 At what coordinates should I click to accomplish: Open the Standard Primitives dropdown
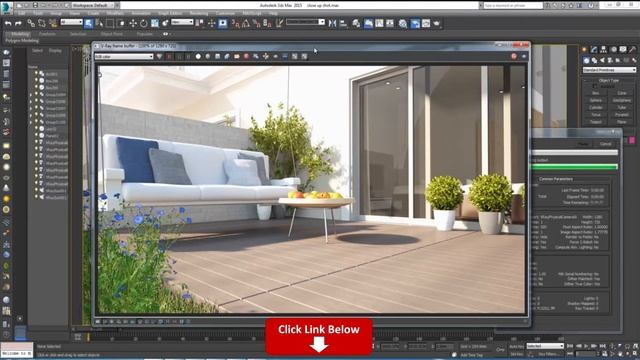coord(609,70)
